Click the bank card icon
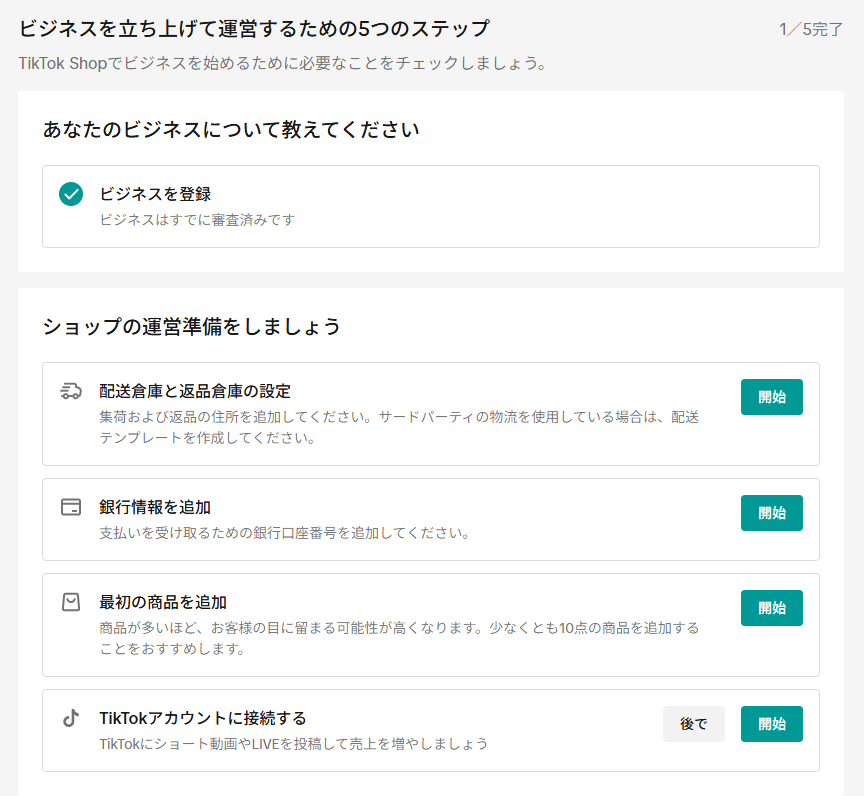864x796 pixels. 71,507
